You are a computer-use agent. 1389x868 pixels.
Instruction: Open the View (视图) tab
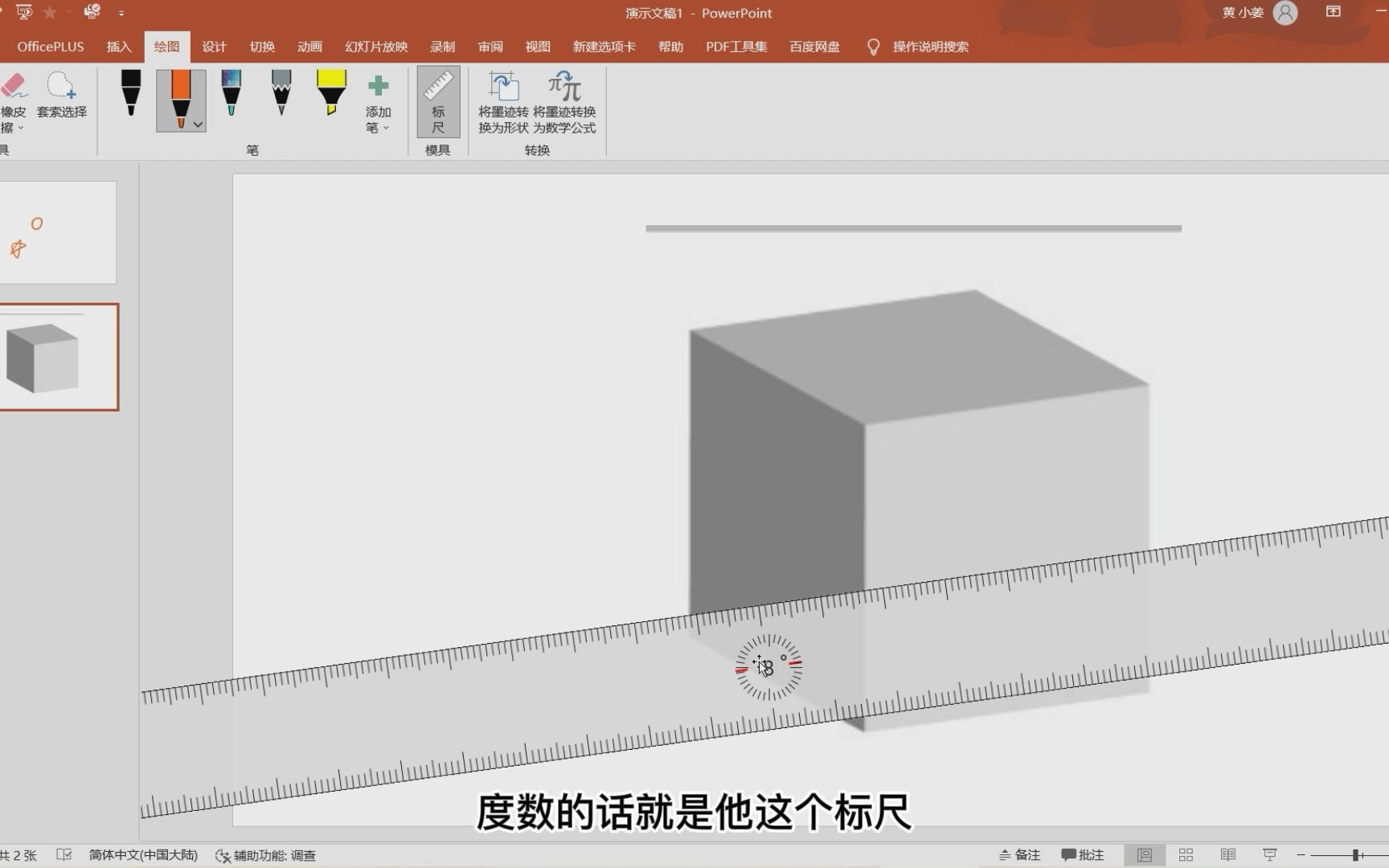[x=538, y=47]
